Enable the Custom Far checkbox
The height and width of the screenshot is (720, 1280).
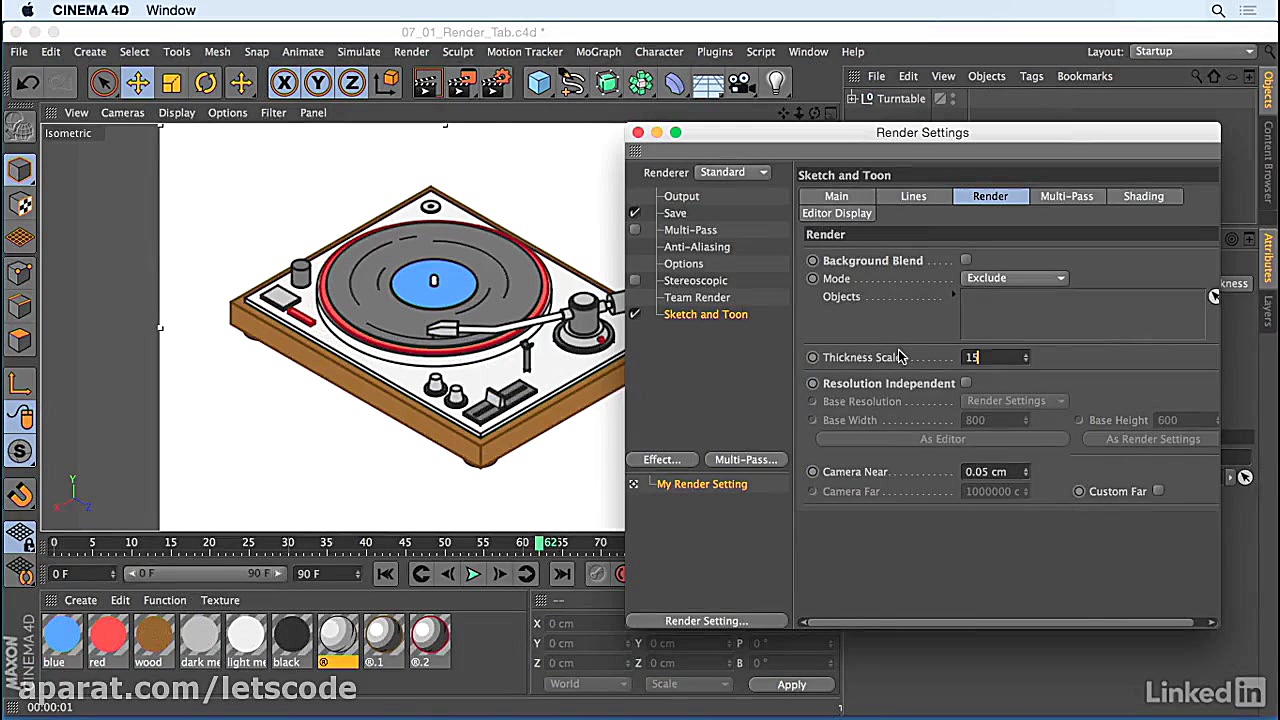[1158, 491]
